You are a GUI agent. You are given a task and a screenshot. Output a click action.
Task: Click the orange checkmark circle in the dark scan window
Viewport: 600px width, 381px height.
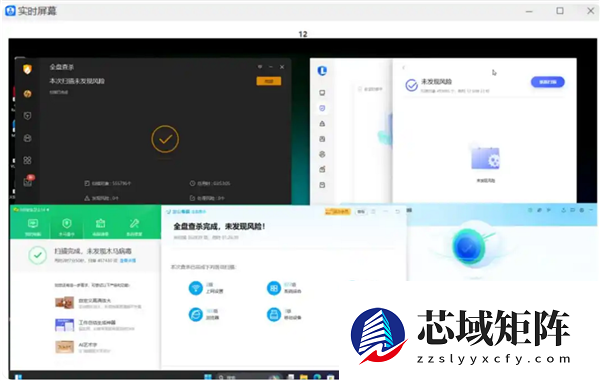pos(165,139)
